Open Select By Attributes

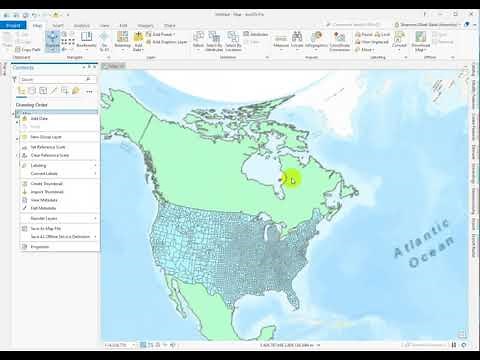(214, 41)
